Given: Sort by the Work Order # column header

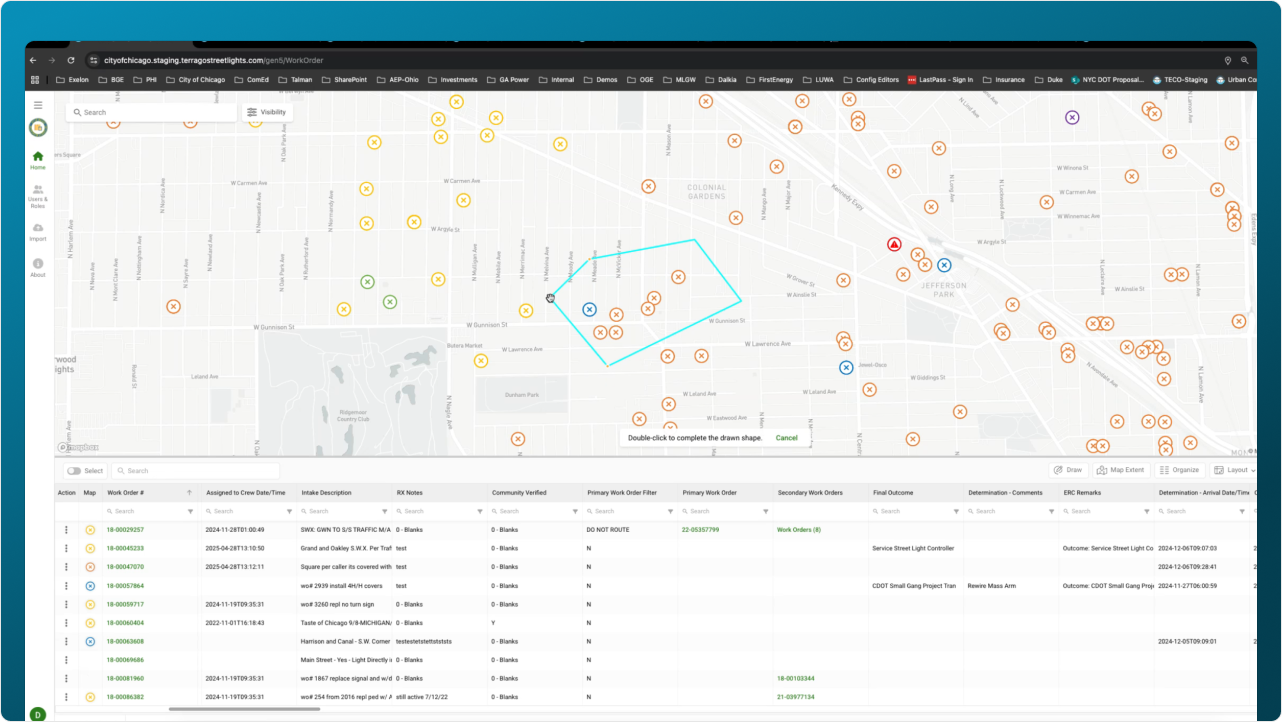Looking at the screenshot, I should 126,493.
